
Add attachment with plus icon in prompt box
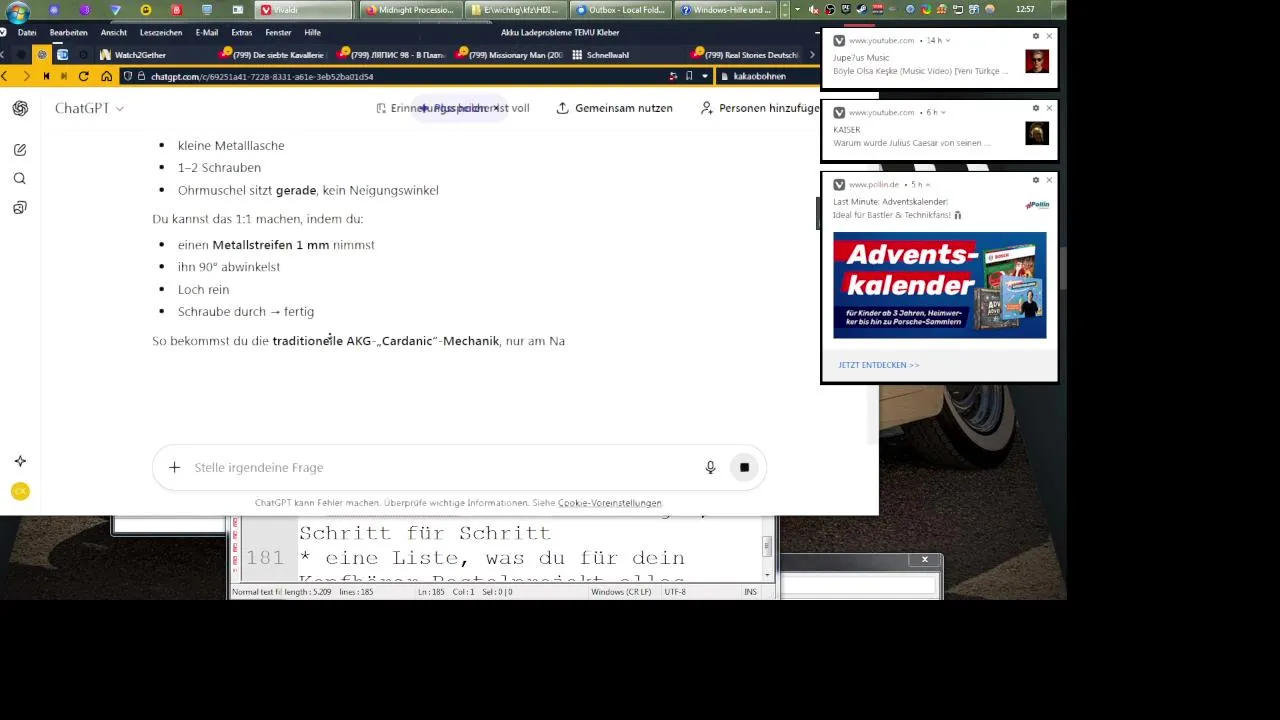(174, 467)
